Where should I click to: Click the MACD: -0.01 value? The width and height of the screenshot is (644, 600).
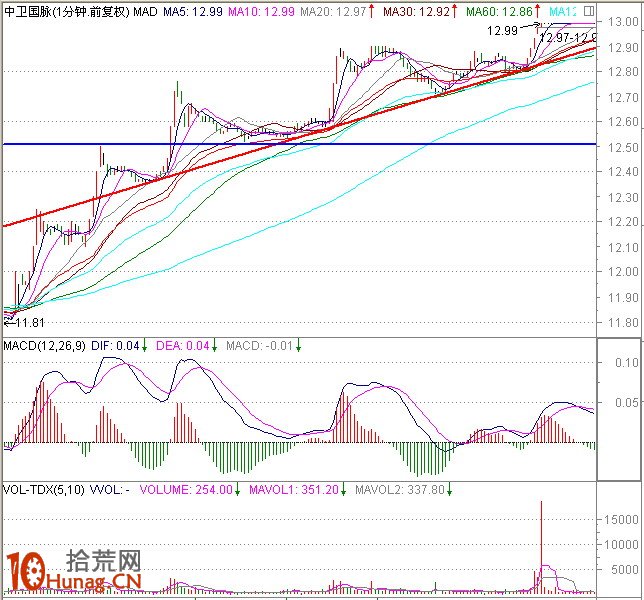coord(260,346)
